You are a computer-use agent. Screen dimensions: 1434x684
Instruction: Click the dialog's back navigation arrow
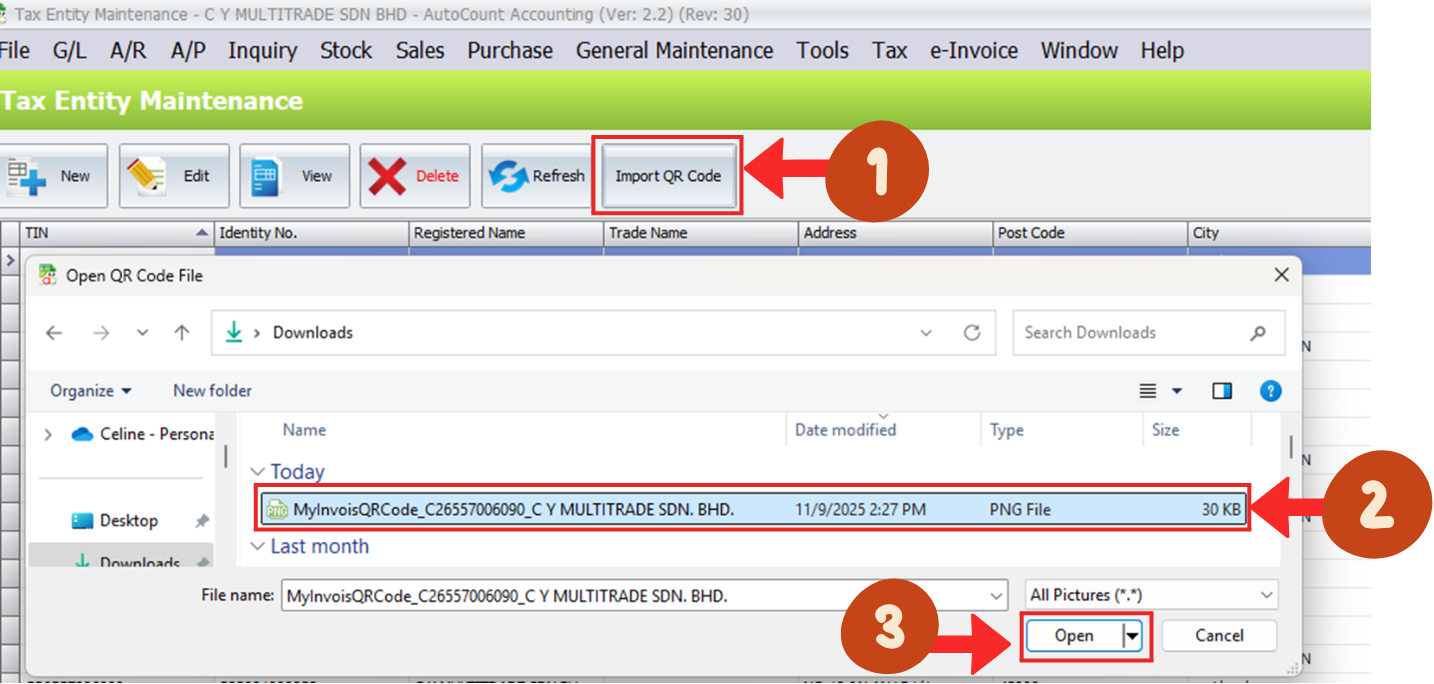pos(54,333)
